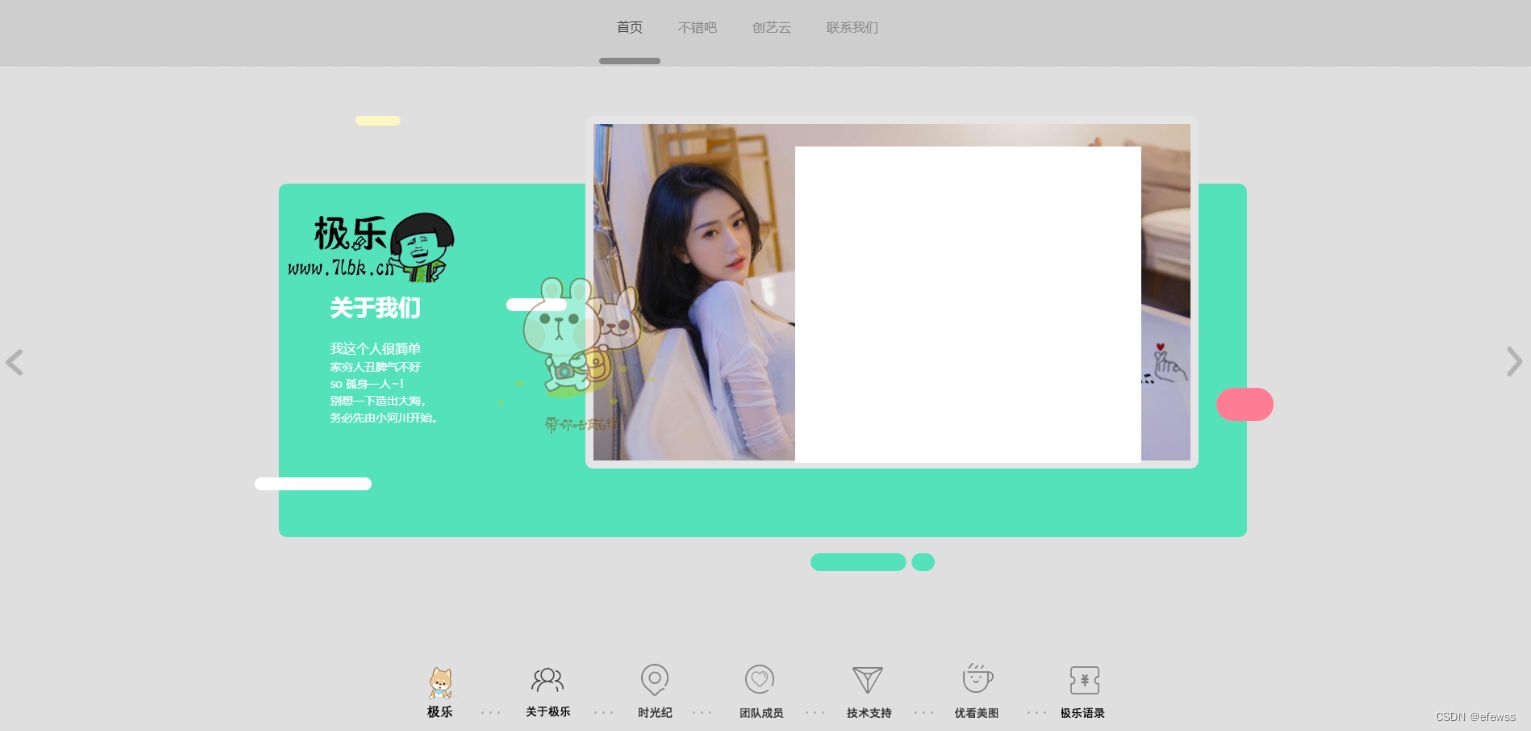Select the 团队成员 heart icon
Screen dimensions: 1531x731
[760, 679]
